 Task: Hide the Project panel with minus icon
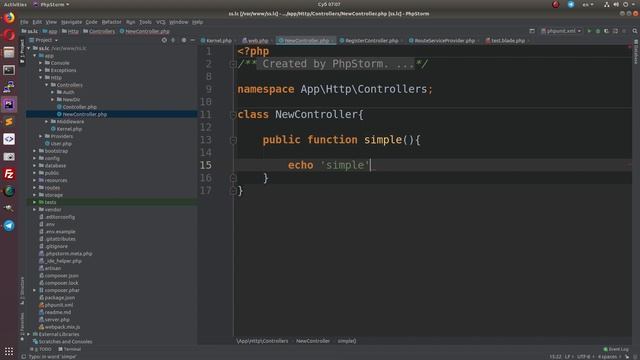[x=193, y=40]
